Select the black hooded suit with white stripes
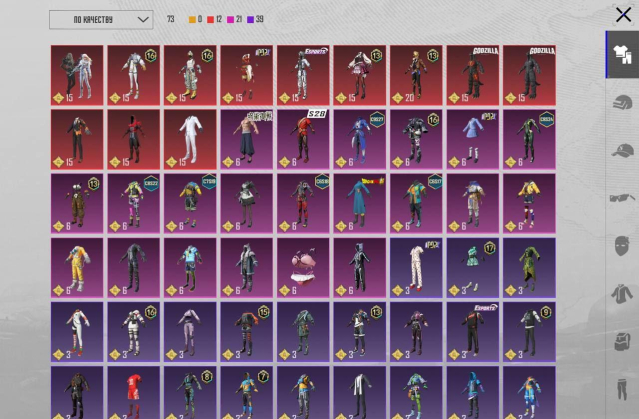This screenshot has height=419, width=639. tap(360, 268)
